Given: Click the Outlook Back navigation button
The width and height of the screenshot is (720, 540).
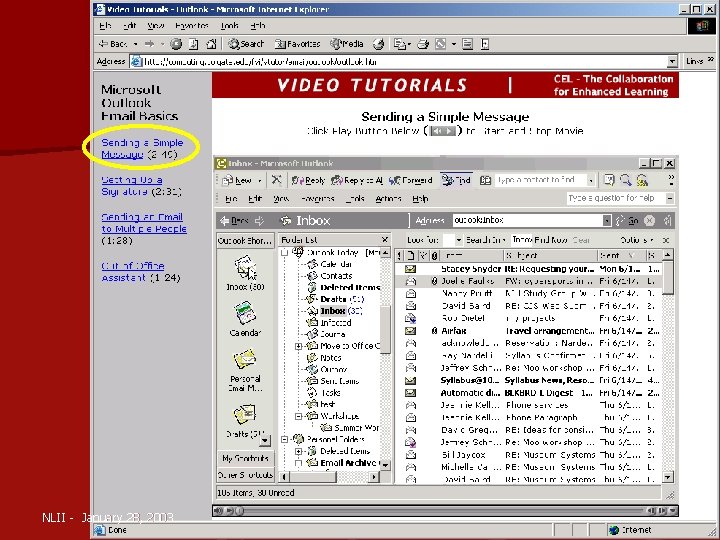Looking at the screenshot, I should coord(234,221).
